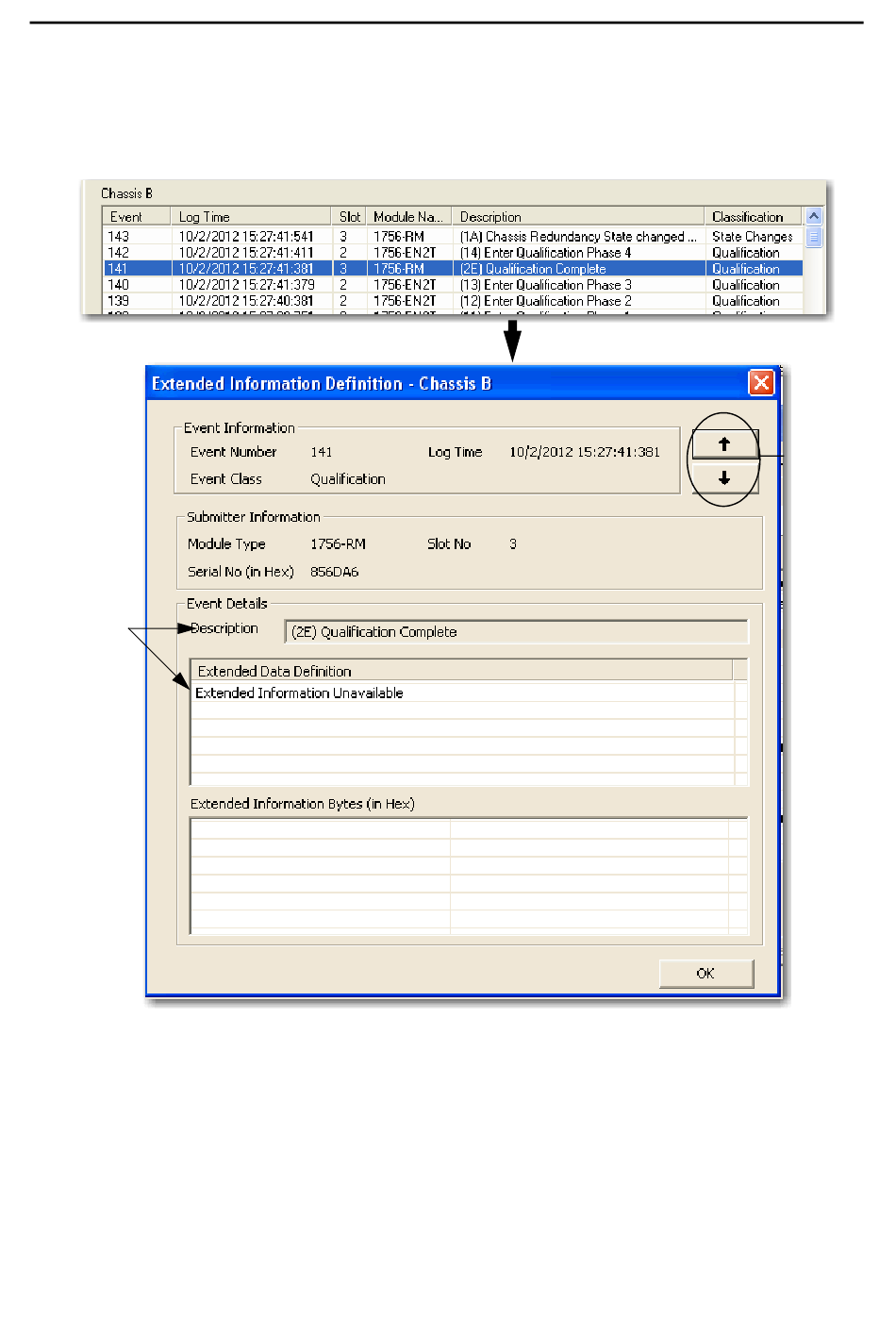
Task: Click '(14) Enter Qualification Phase 4' description
Action: (545, 253)
